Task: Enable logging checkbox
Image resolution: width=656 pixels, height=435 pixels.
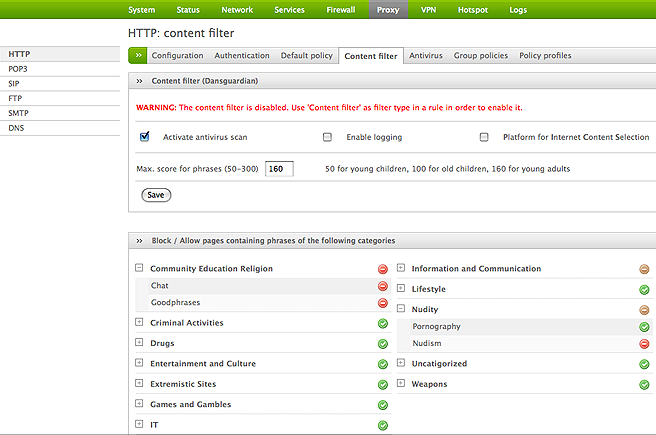Action: [327, 137]
